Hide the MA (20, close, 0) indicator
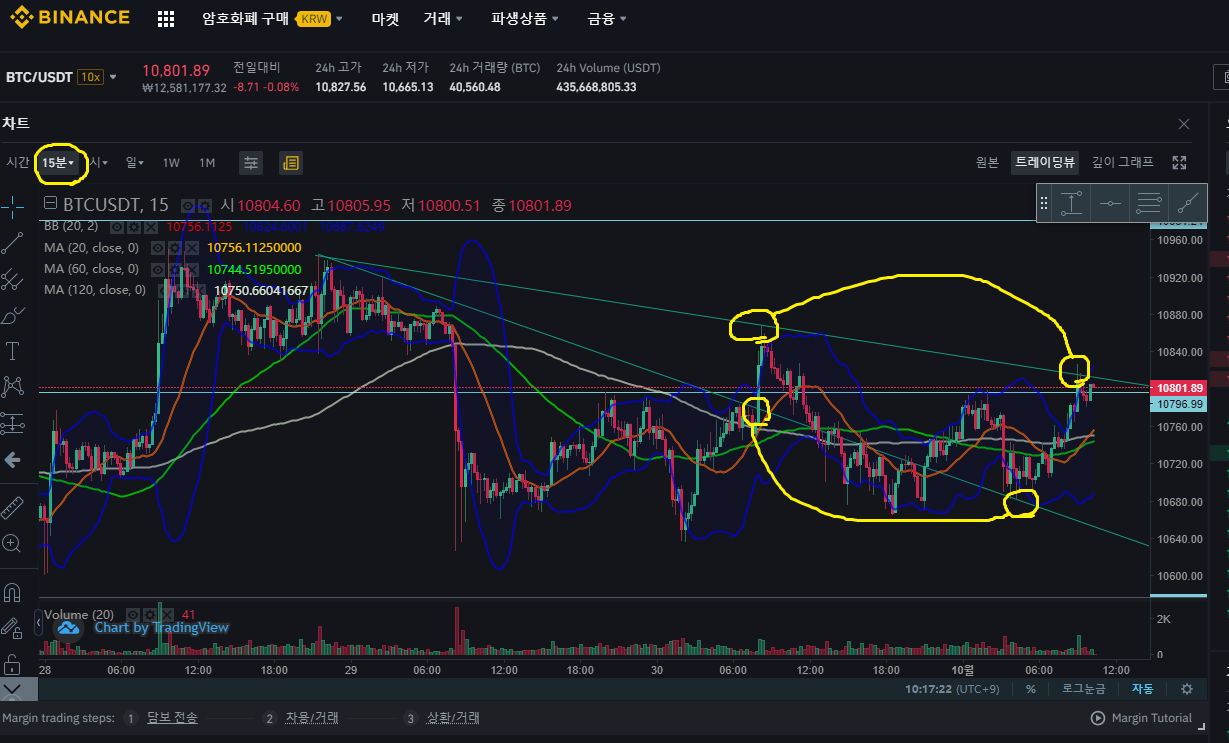 [x=157, y=247]
